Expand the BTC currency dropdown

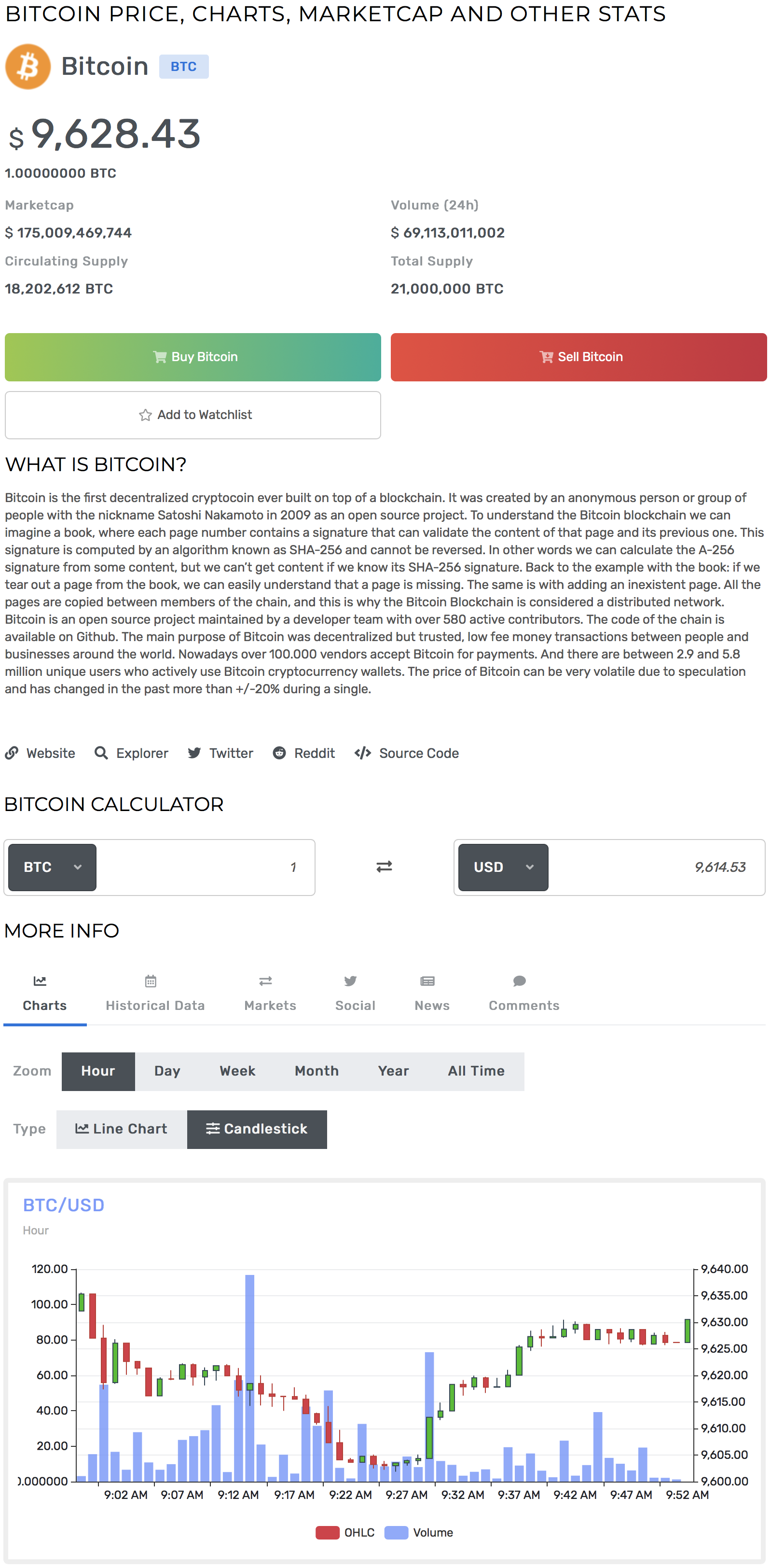(52, 867)
